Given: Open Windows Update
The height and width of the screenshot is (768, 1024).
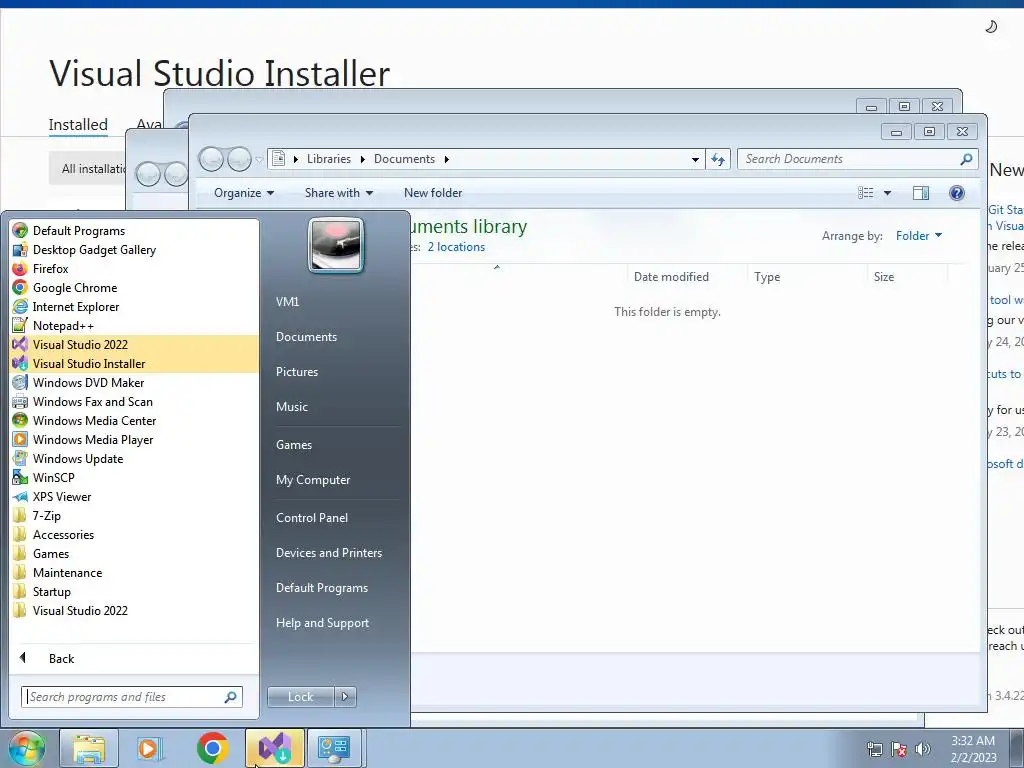Looking at the screenshot, I should tap(134, 458).
